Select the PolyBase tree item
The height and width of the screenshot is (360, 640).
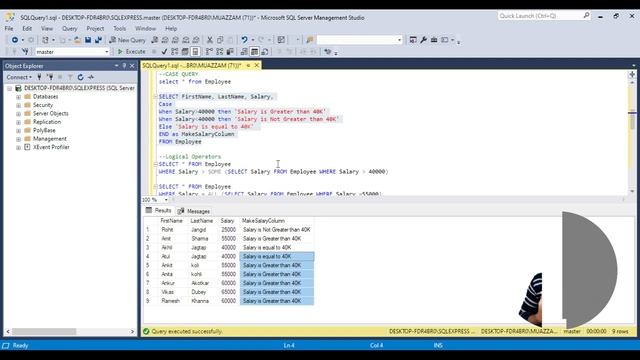point(44,131)
